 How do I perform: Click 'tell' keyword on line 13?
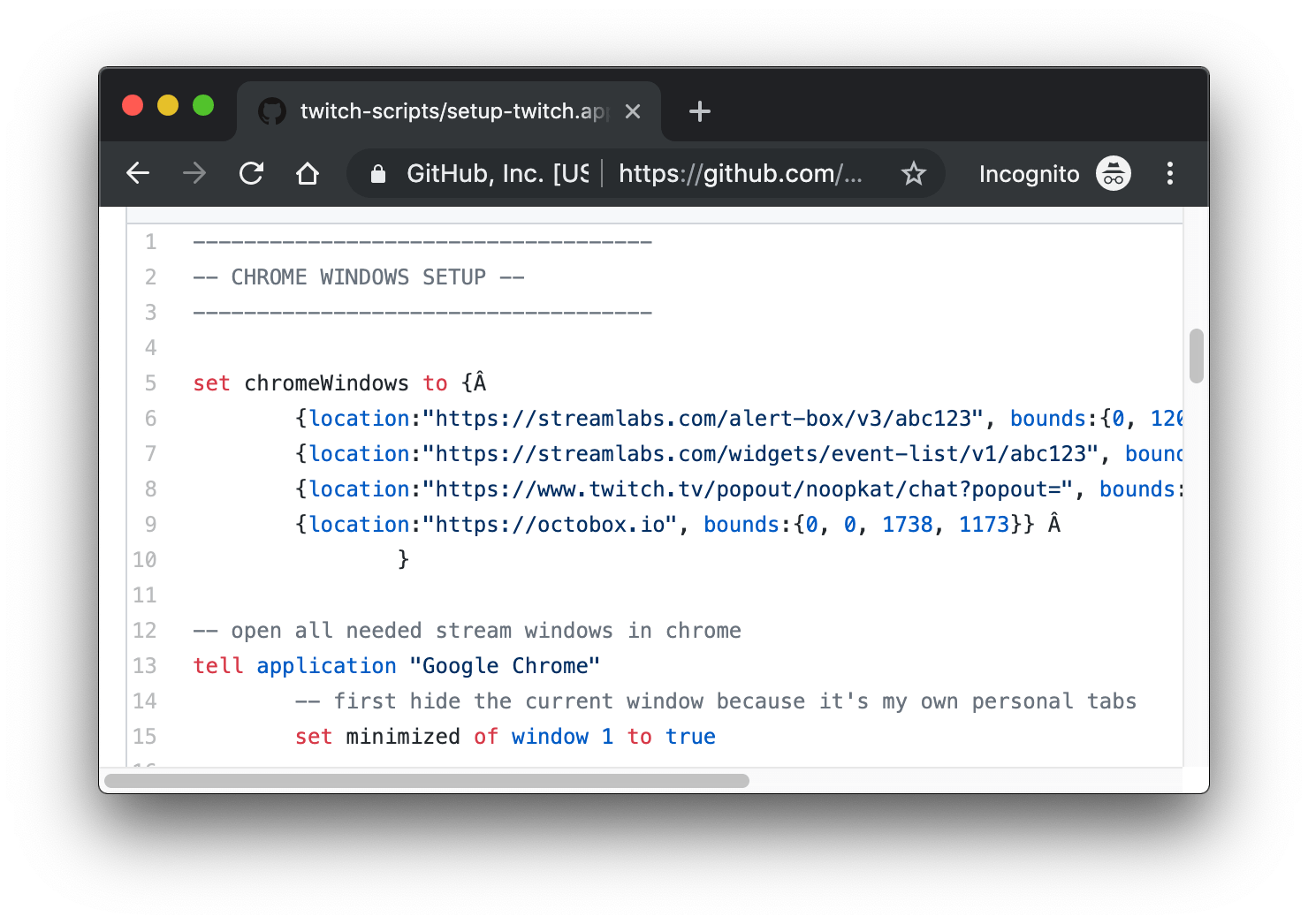point(218,666)
